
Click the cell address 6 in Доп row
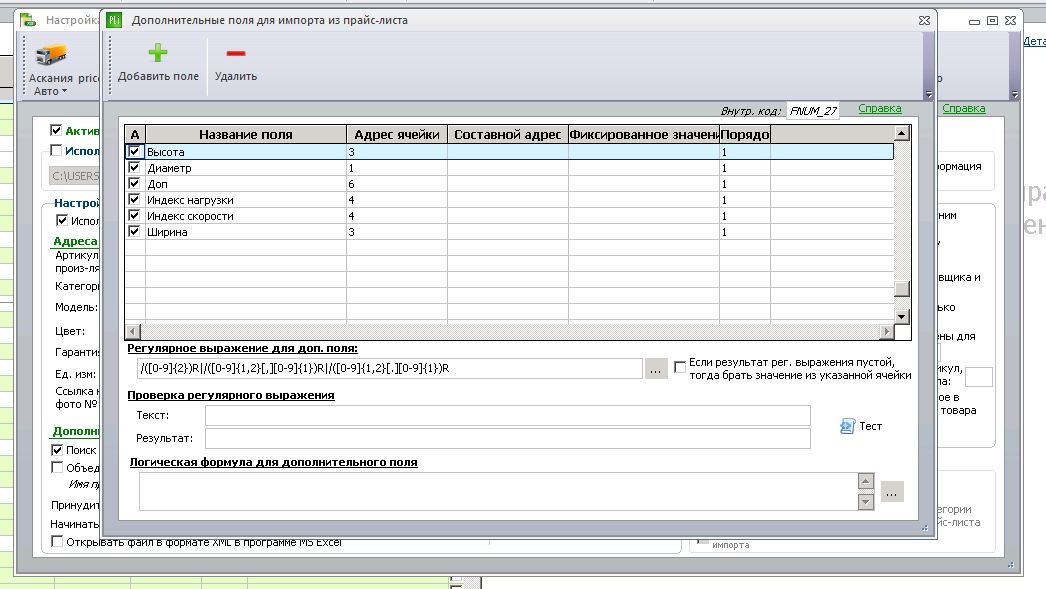[x=397, y=184]
